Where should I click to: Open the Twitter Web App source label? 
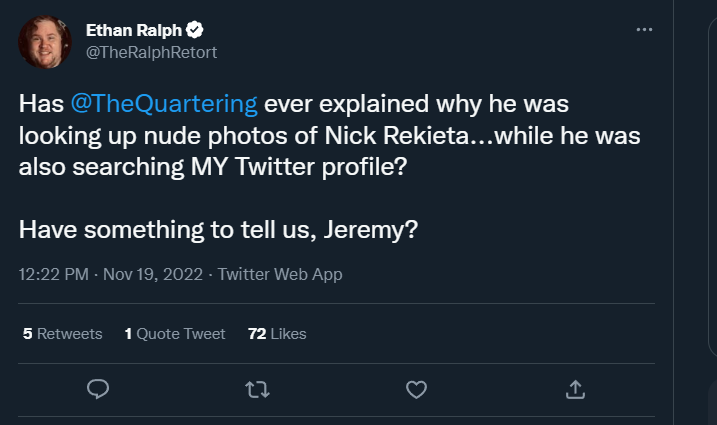click(x=281, y=273)
